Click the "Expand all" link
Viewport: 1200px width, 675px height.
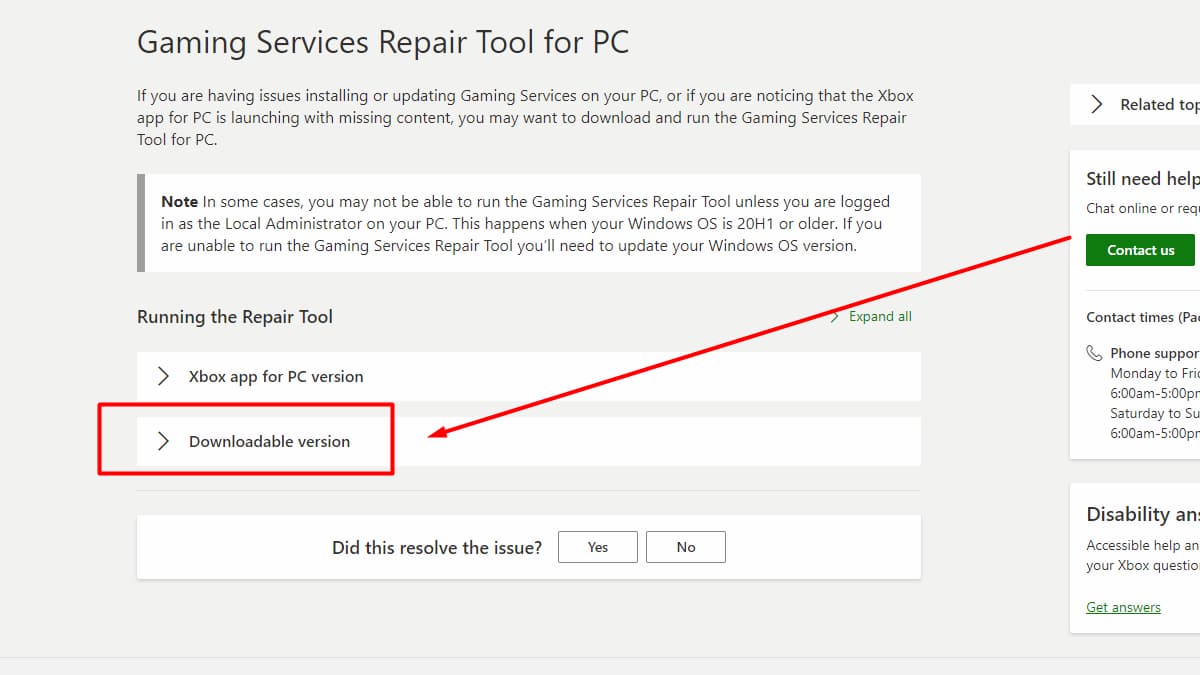pyautogui.click(x=880, y=316)
